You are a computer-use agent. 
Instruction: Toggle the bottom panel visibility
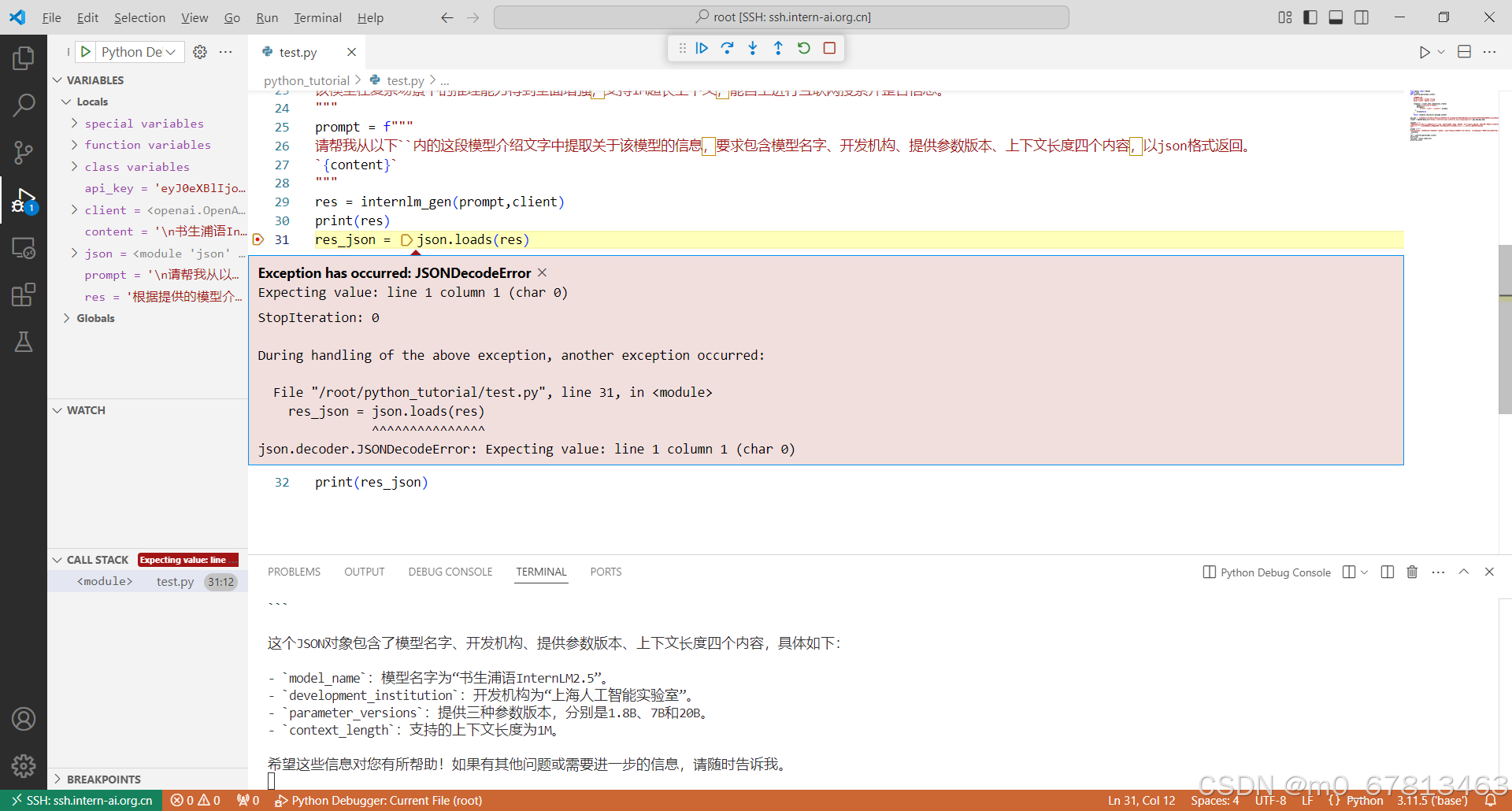click(1336, 17)
